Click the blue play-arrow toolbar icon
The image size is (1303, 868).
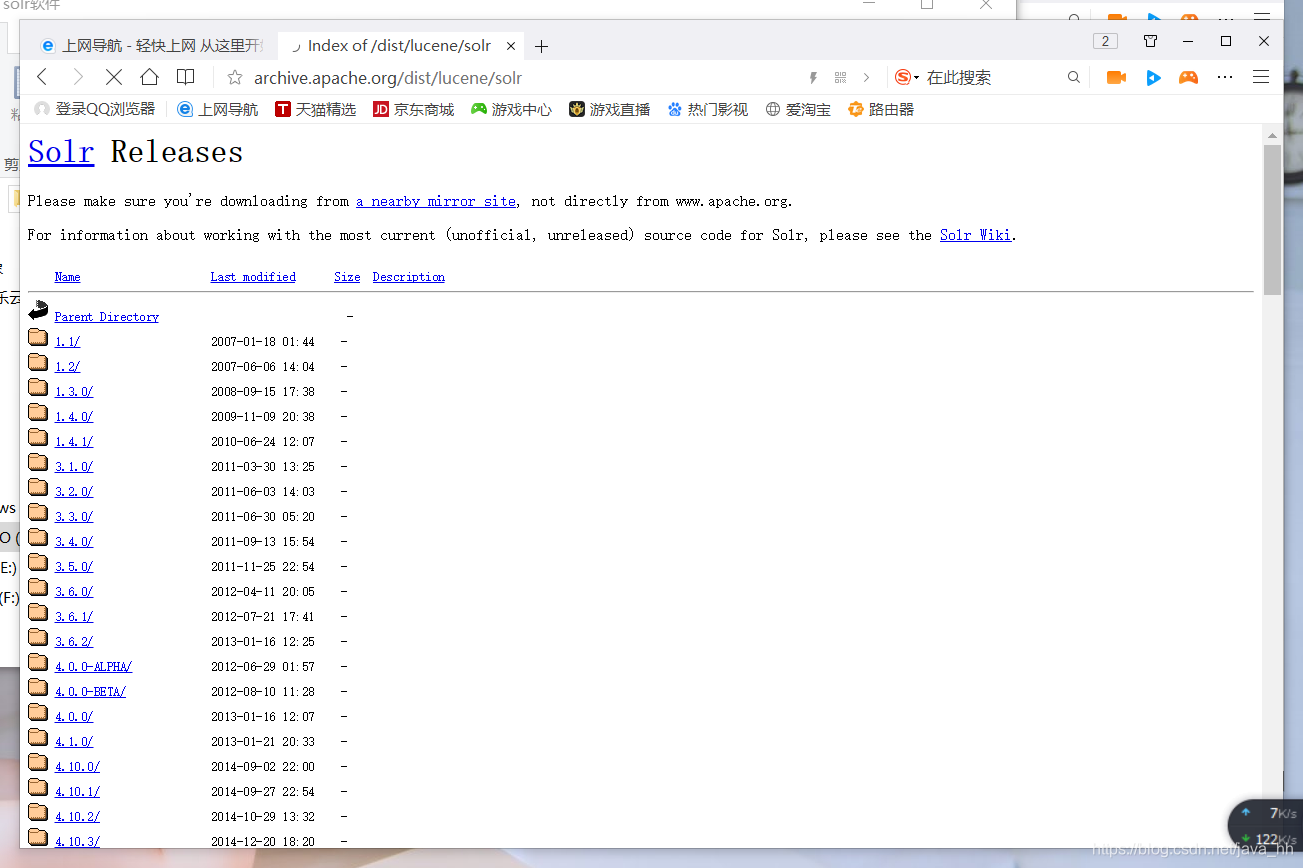pyautogui.click(x=1153, y=77)
